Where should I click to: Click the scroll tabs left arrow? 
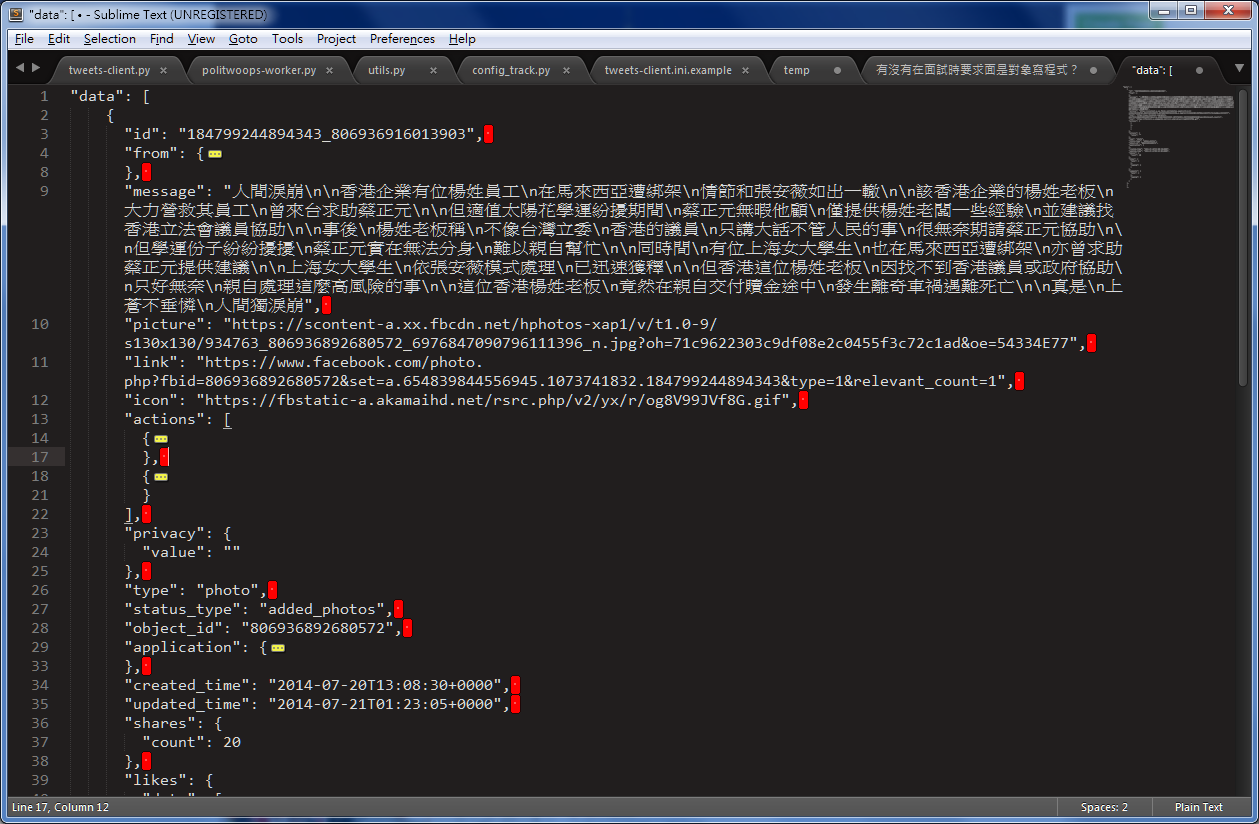pos(20,68)
